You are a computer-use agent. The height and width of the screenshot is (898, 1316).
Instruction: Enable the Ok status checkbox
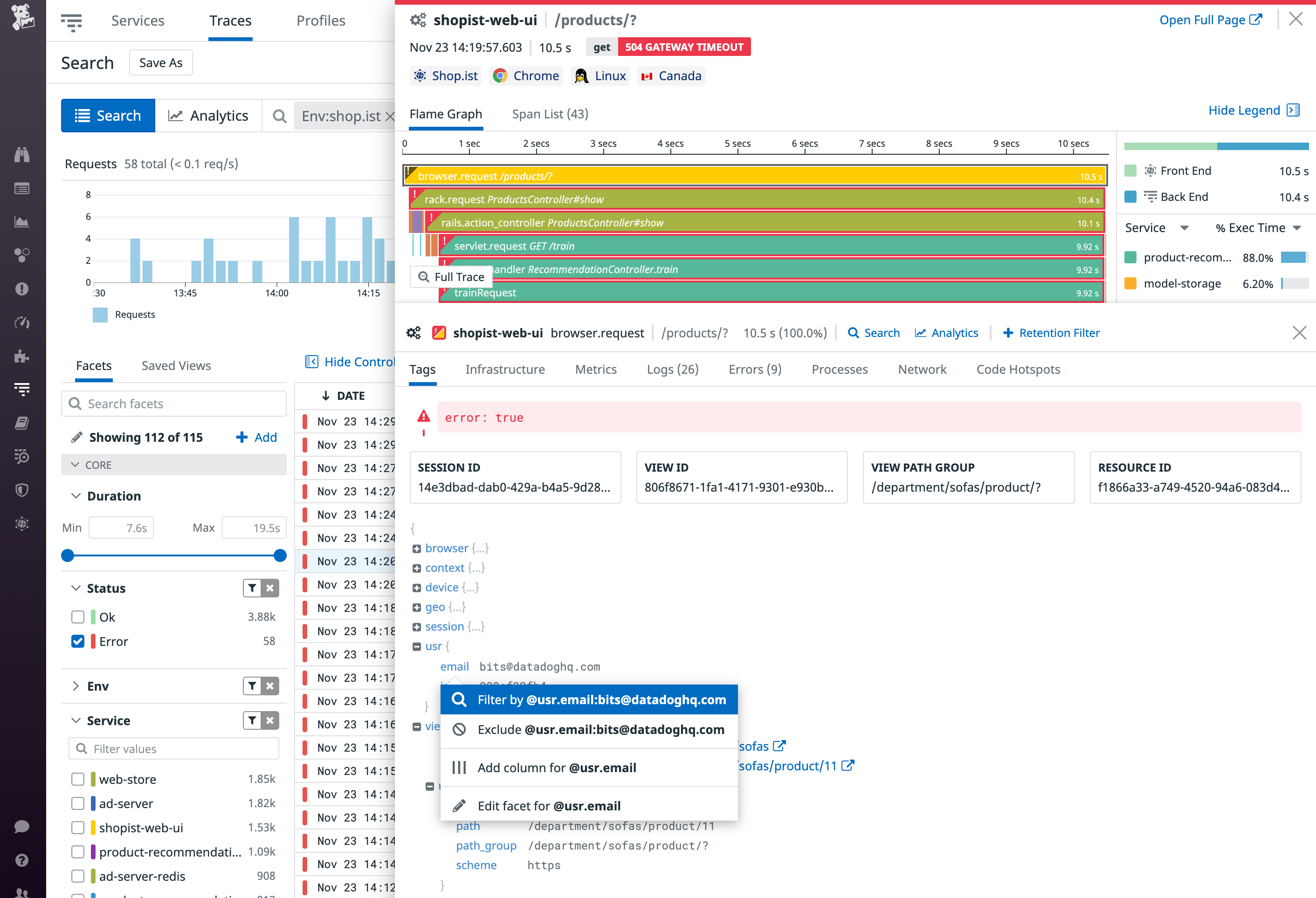[x=77, y=617]
